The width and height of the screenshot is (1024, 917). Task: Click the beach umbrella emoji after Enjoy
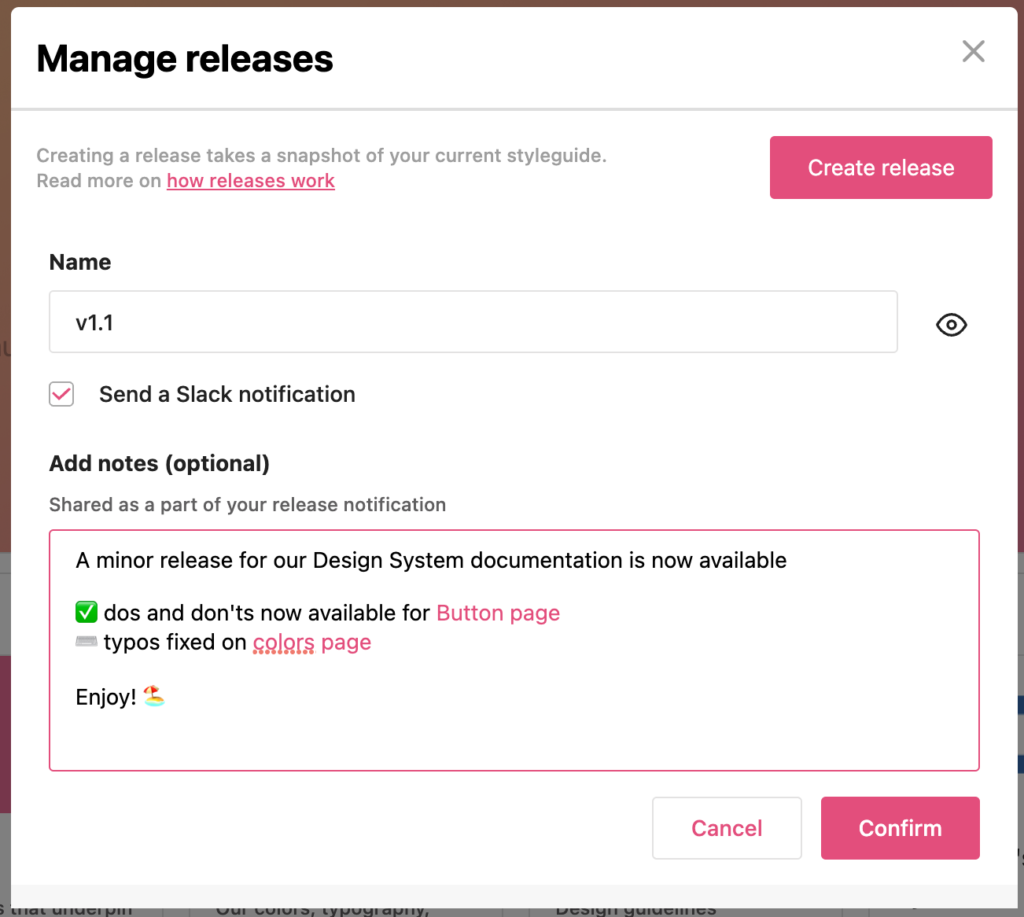tap(153, 696)
